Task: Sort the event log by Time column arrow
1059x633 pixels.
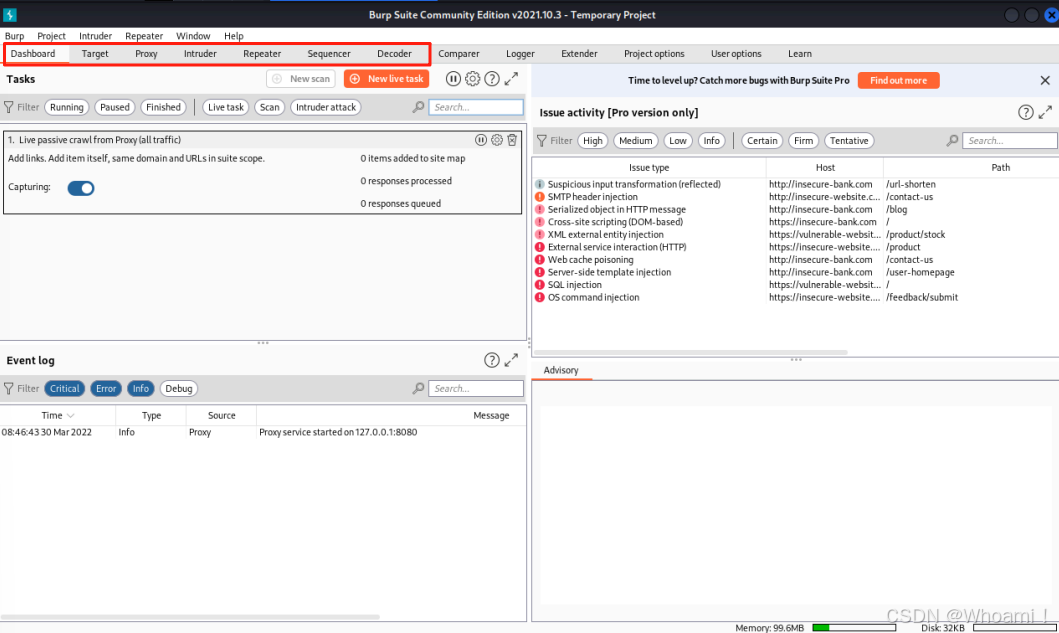Action: pyautogui.click(x=71, y=415)
